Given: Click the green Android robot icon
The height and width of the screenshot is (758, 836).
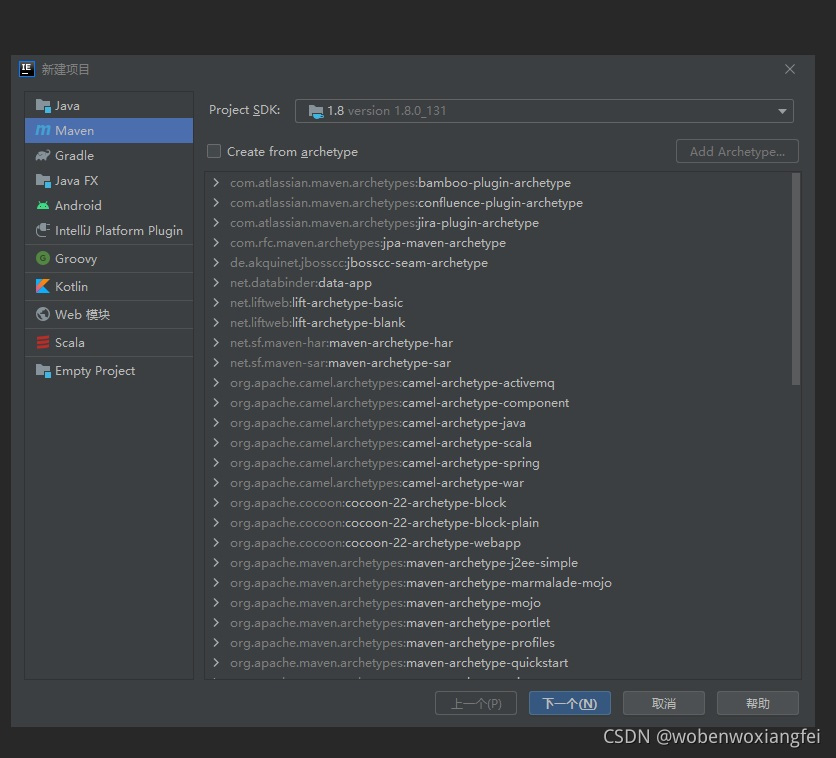Looking at the screenshot, I should pyautogui.click(x=43, y=205).
